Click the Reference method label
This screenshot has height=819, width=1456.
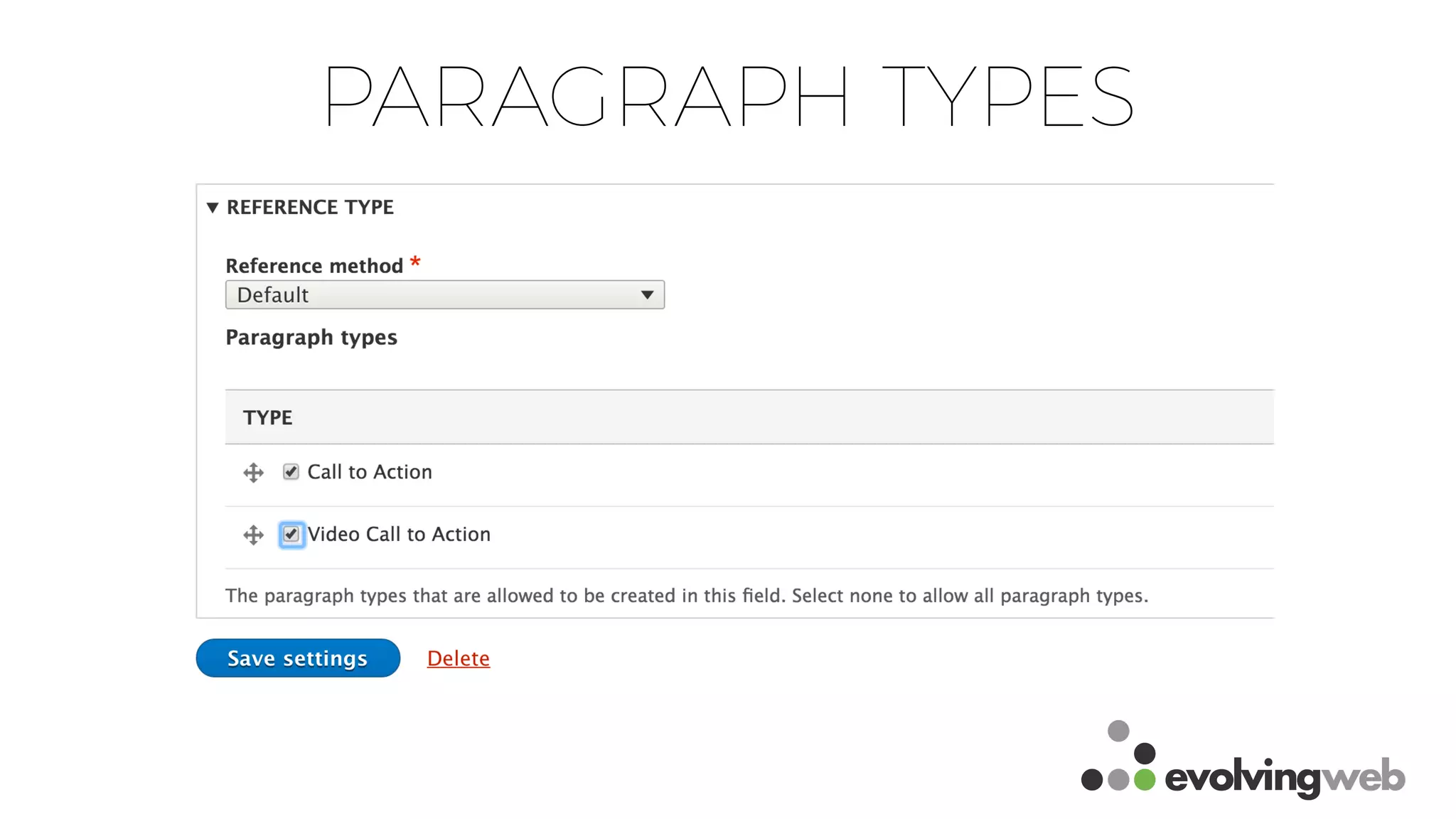(x=314, y=266)
